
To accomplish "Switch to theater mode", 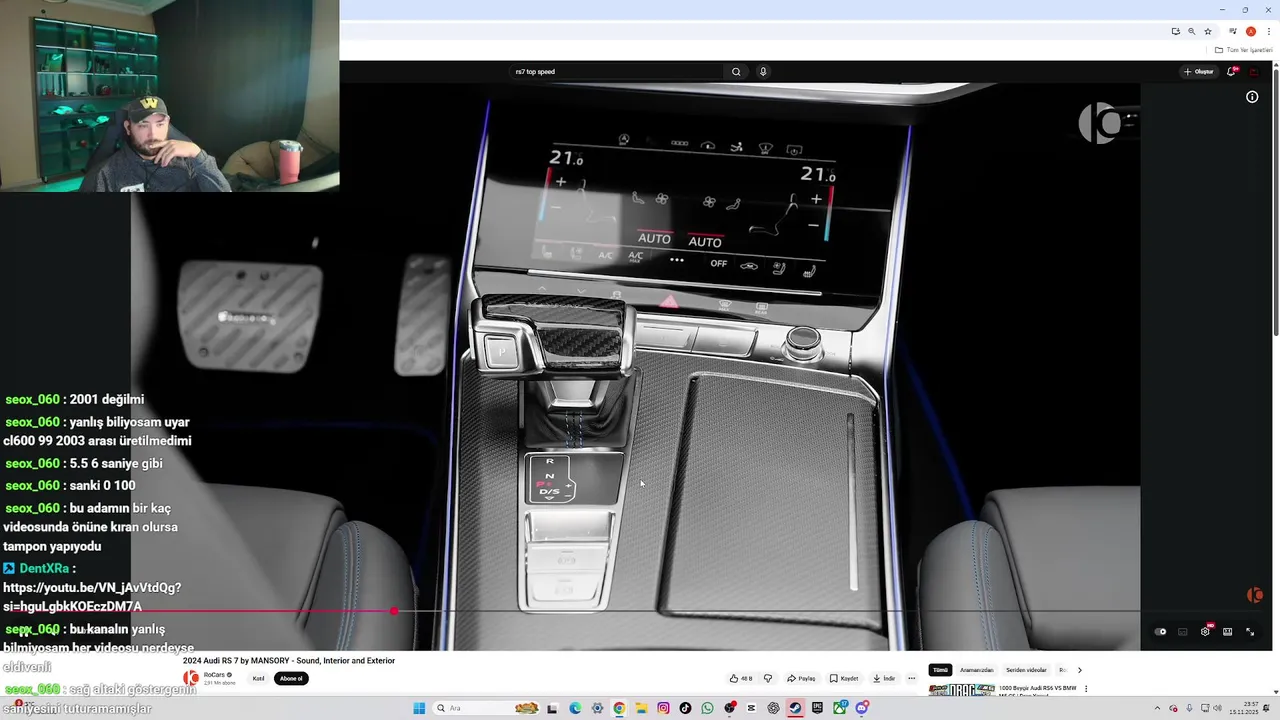I will click(x=1227, y=632).
